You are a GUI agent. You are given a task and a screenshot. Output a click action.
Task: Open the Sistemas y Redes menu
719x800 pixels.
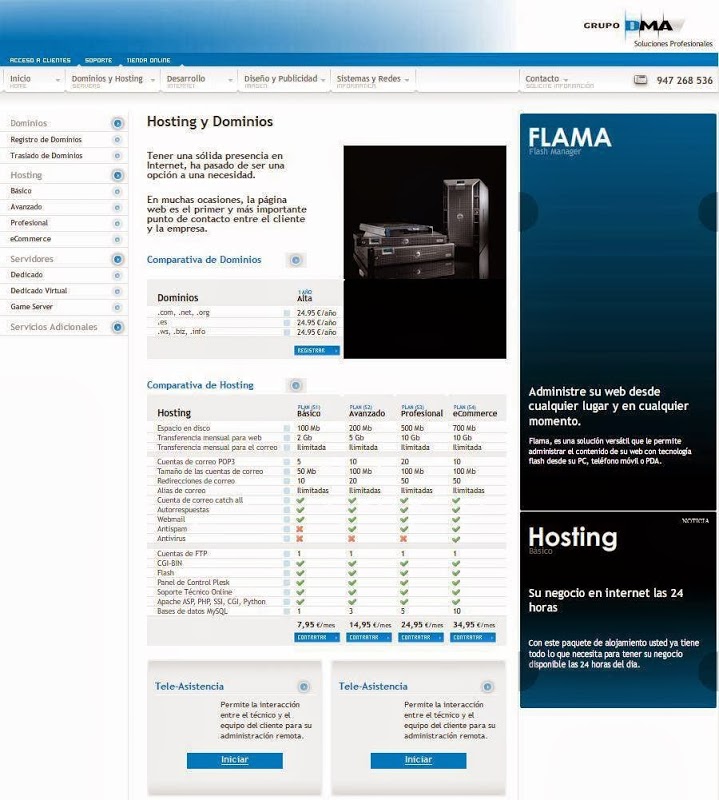pos(368,79)
